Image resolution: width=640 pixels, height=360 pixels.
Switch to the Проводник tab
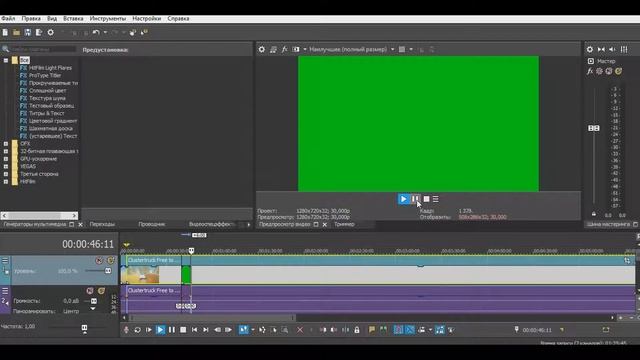151,224
